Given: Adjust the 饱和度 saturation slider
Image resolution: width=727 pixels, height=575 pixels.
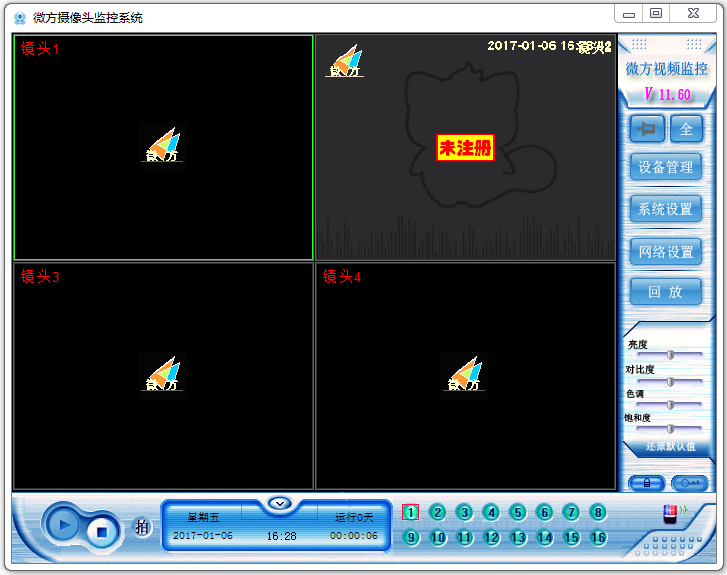Looking at the screenshot, I should (x=670, y=428).
